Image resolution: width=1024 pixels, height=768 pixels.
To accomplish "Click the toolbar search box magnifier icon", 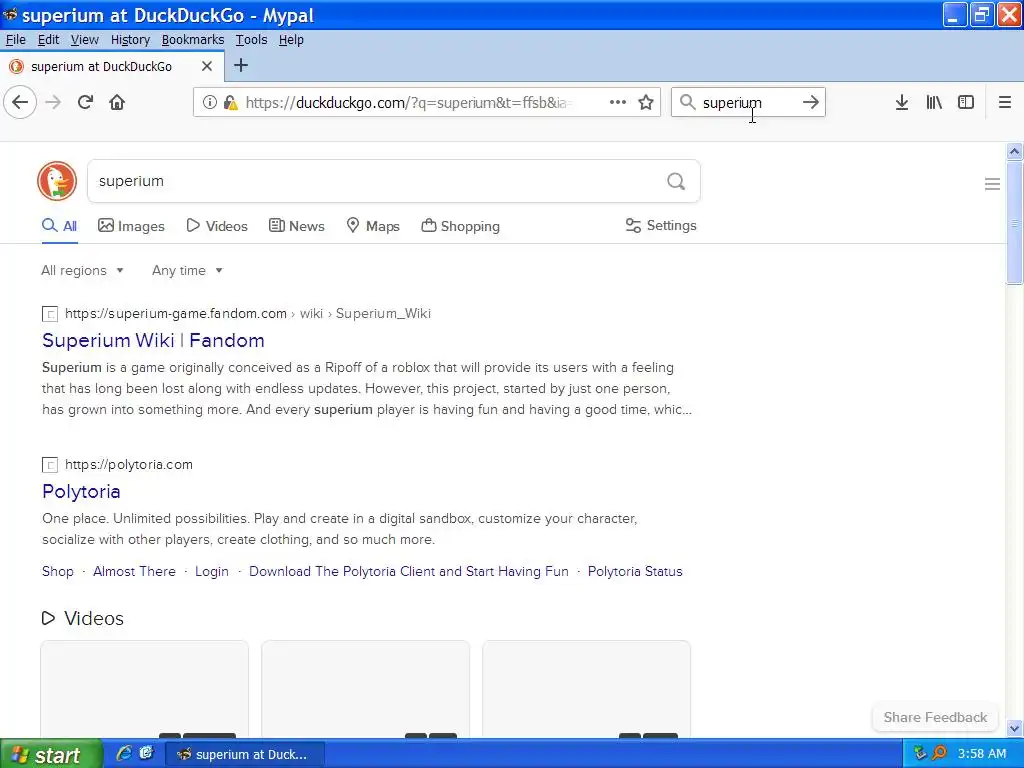I will pos(687,102).
